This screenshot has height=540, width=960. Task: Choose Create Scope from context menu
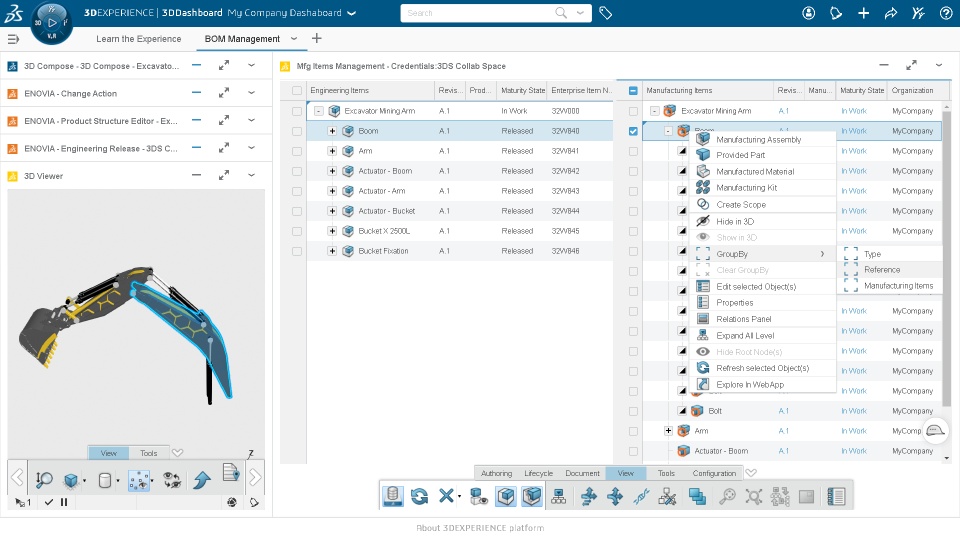pos(741,204)
